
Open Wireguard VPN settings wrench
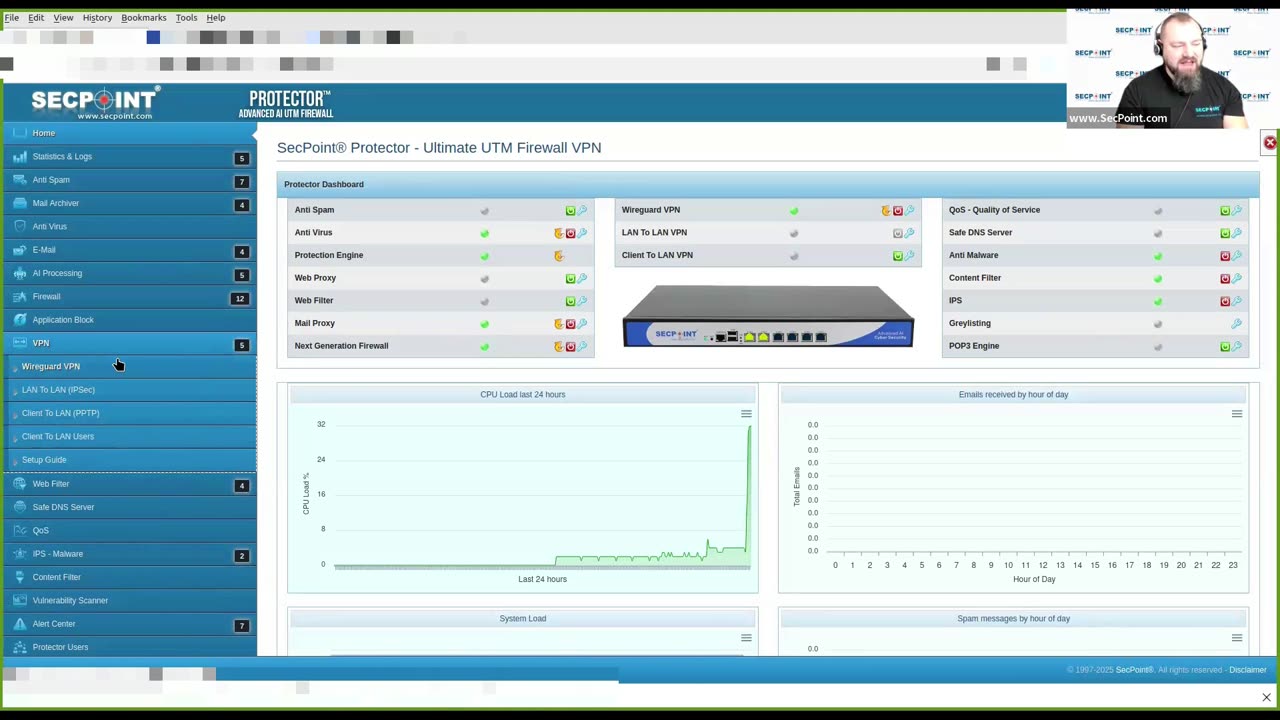[909, 210]
